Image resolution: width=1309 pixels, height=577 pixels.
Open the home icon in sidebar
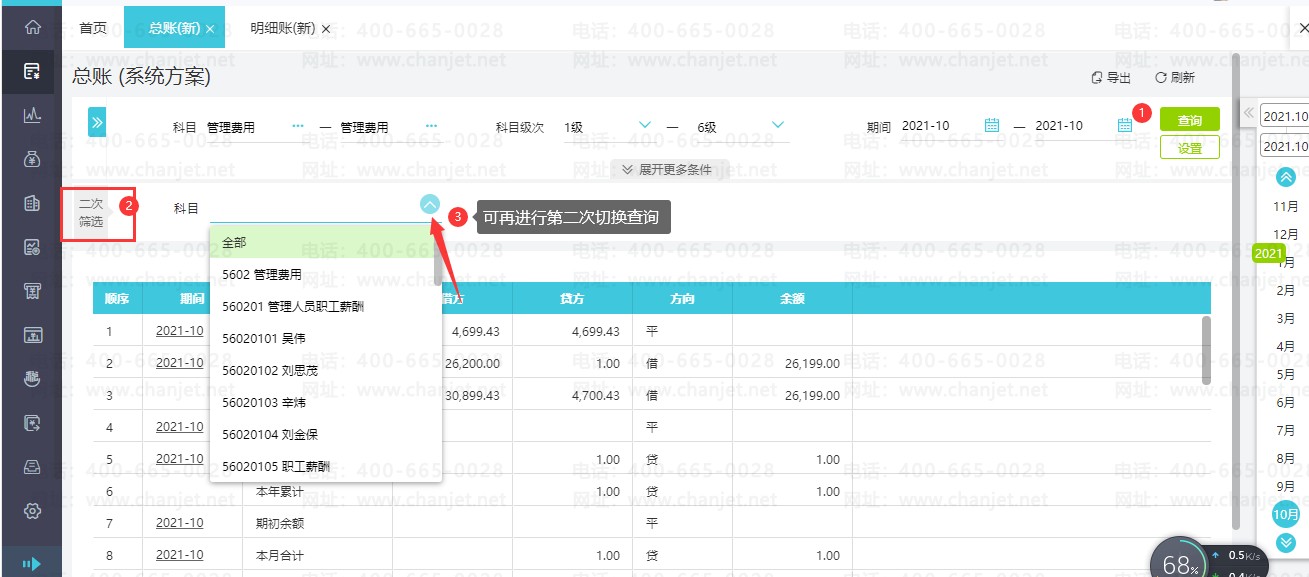click(32, 28)
